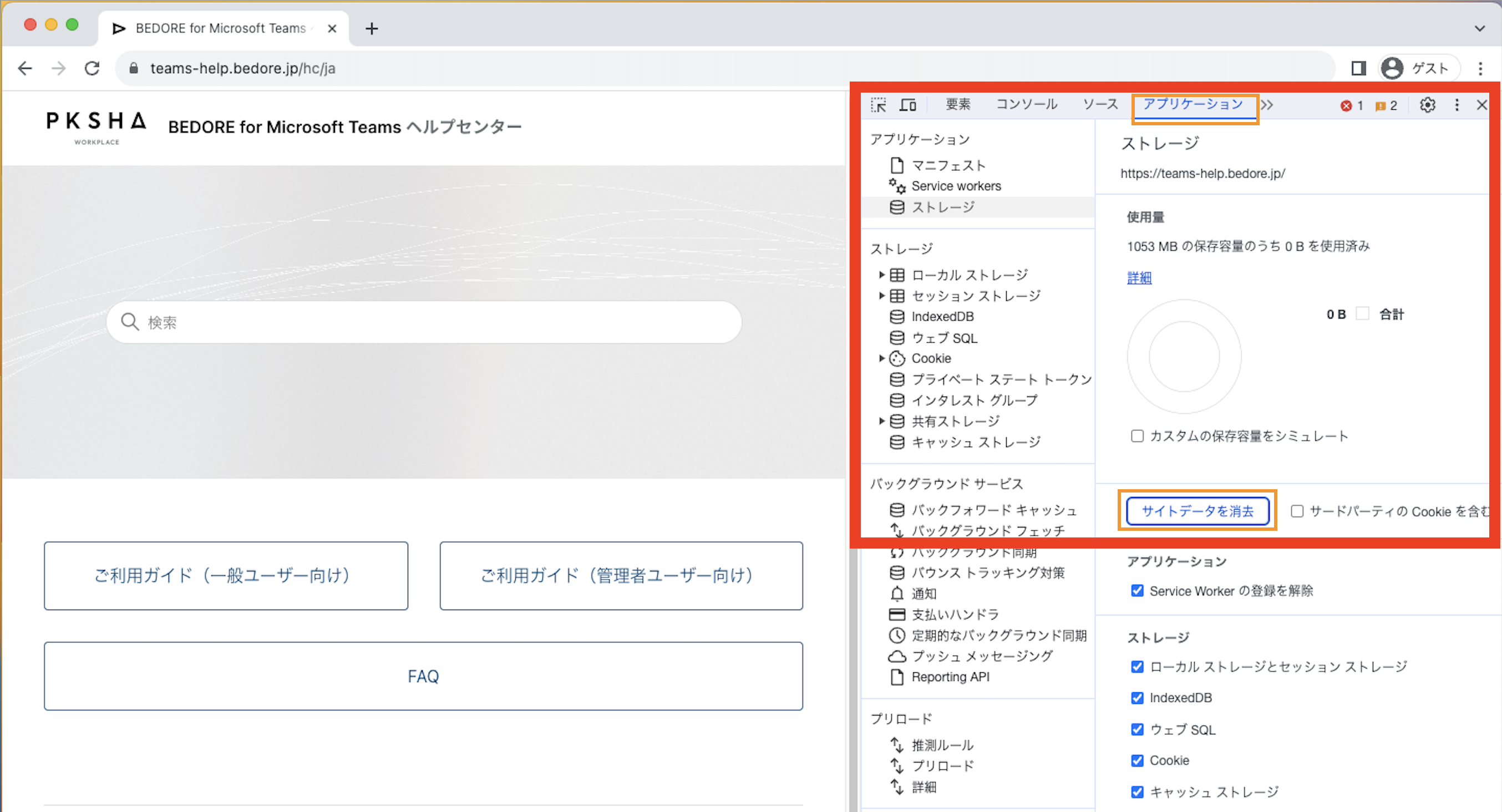Reload the page with refresh icon
Screen dimensions: 1502x812
click(92, 68)
